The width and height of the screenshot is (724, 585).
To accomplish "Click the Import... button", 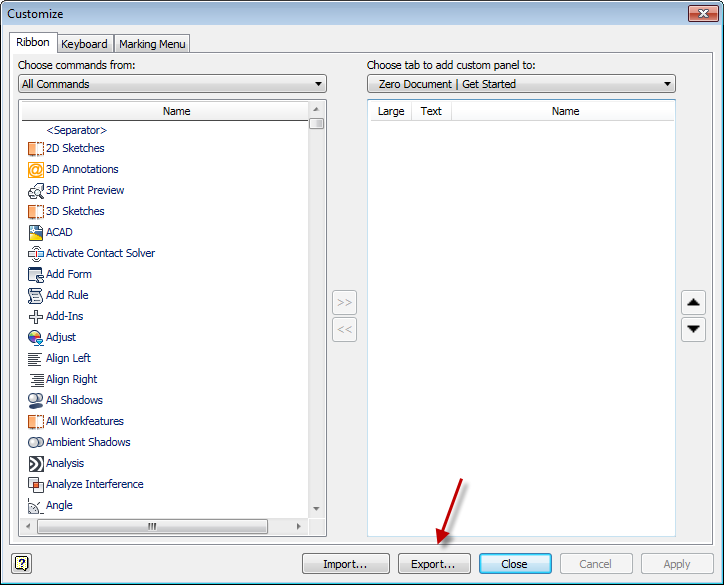I will tap(345, 564).
